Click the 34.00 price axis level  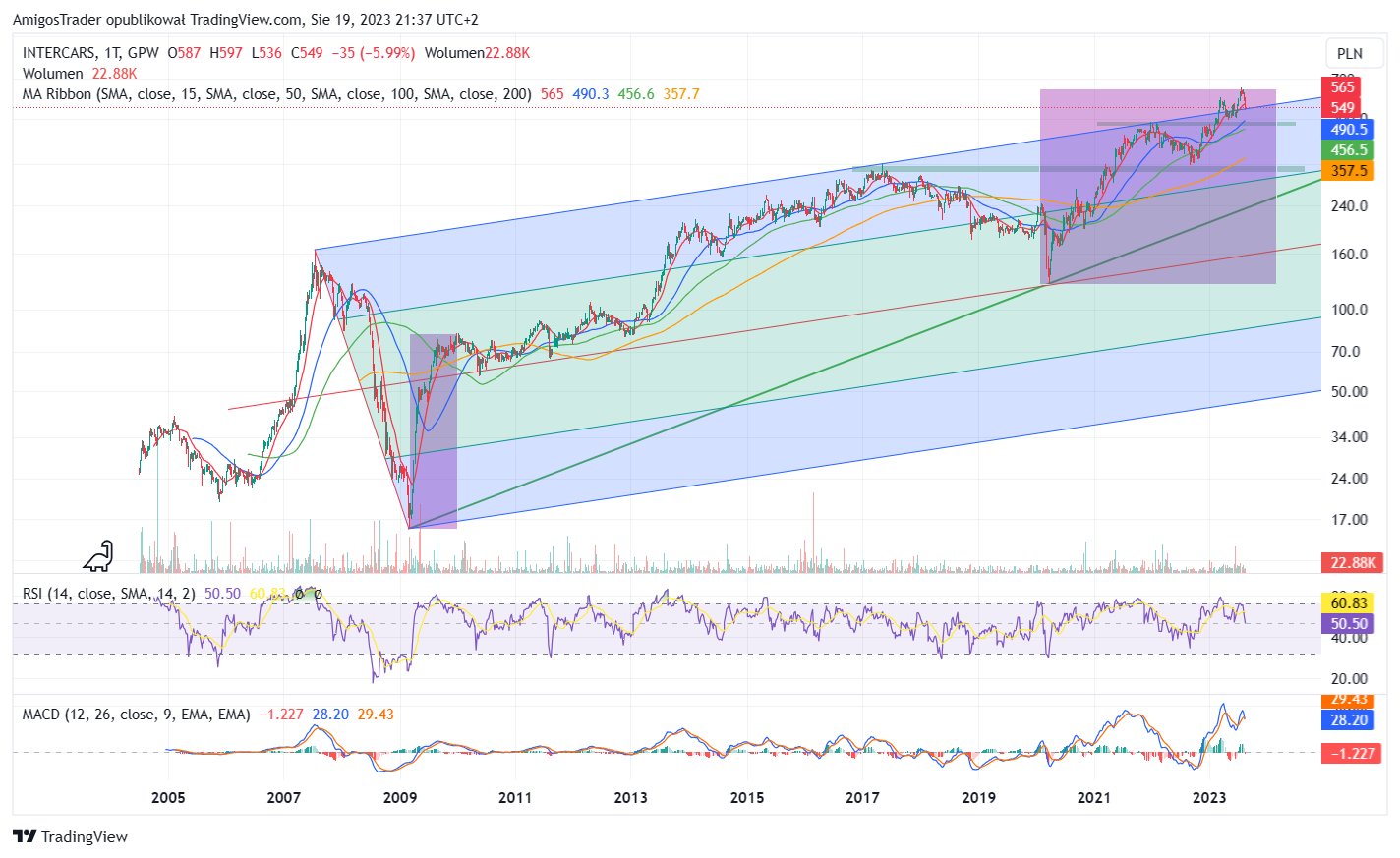(1349, 437)
